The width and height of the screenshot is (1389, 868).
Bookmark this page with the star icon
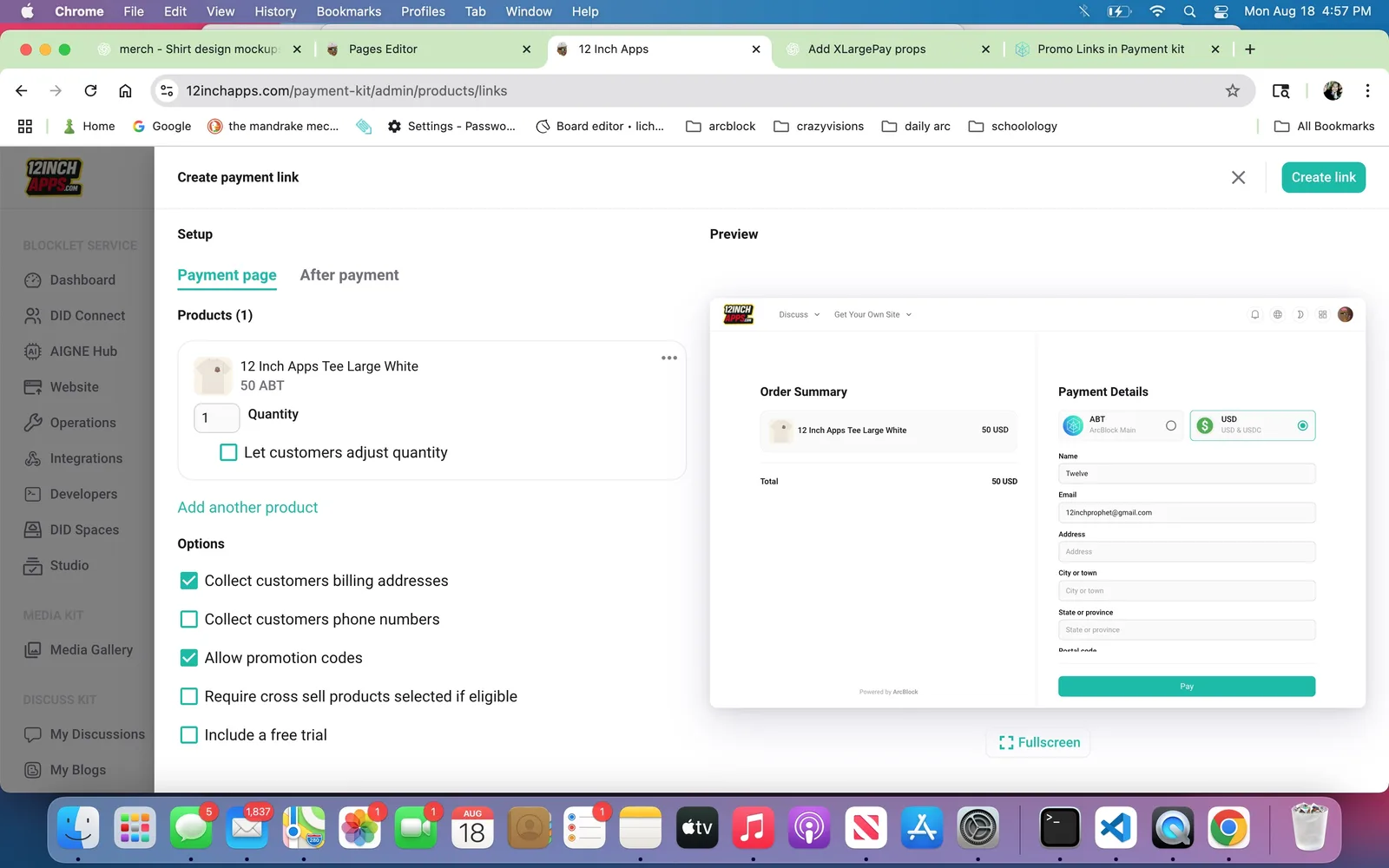tap(1232, 90)
